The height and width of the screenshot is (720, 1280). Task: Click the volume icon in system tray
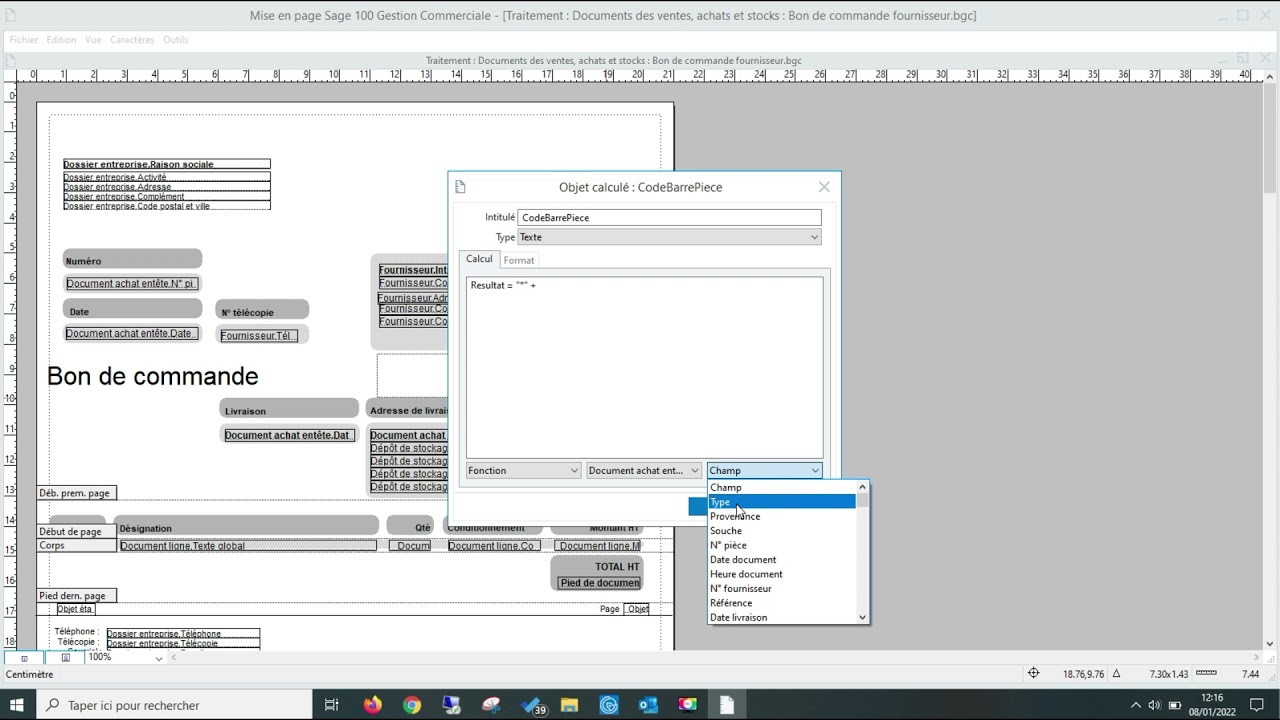[x=1155, y=705]
